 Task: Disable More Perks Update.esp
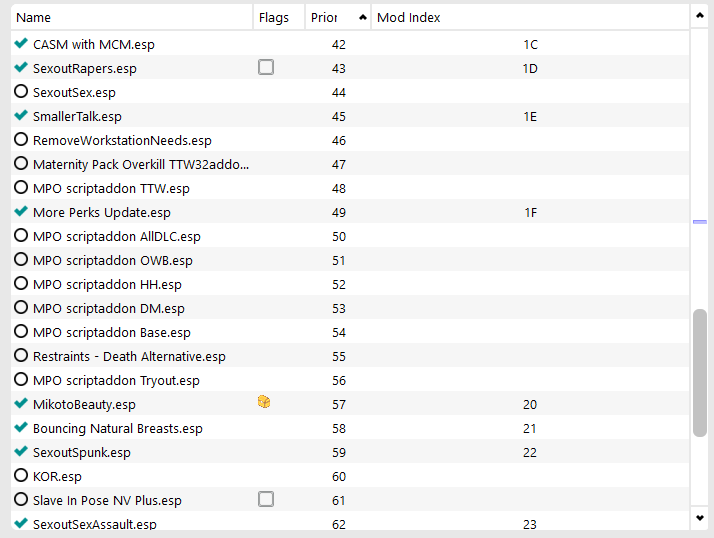(21, 211)
